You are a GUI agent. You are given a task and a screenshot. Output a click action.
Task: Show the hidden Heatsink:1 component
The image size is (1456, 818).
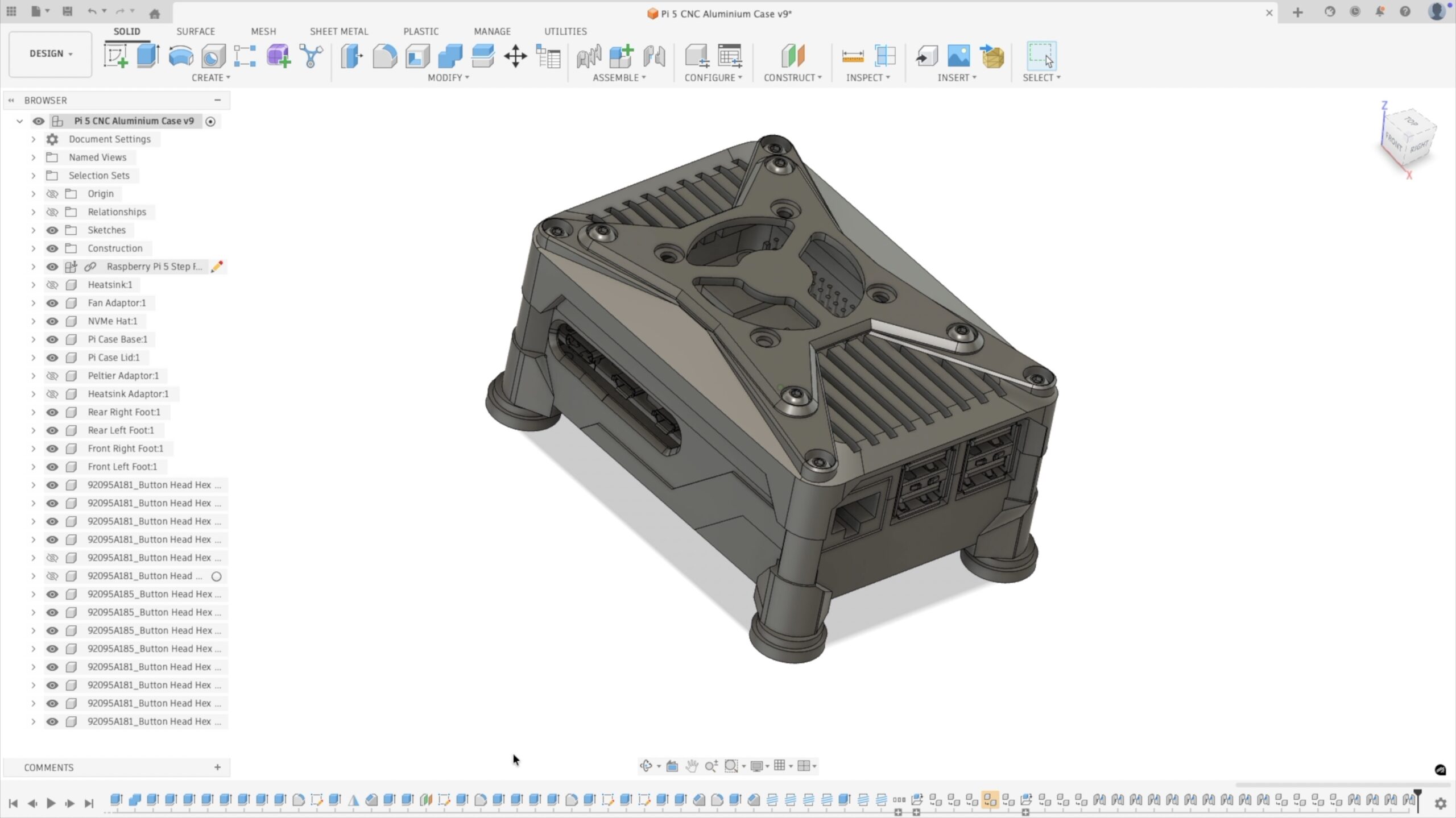52,285
